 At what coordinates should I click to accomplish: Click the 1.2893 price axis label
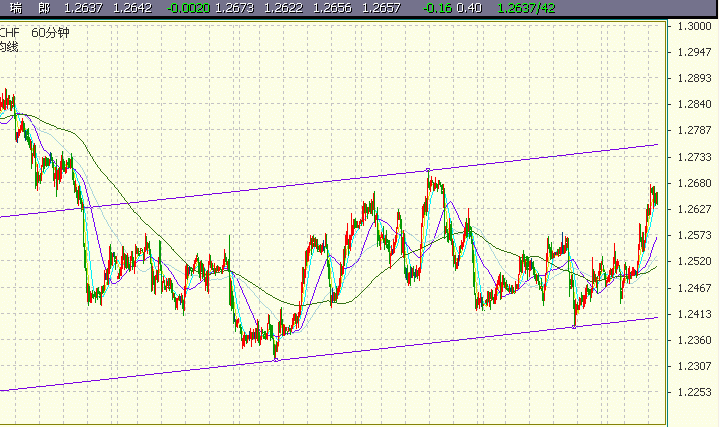[x=695, y=78]
